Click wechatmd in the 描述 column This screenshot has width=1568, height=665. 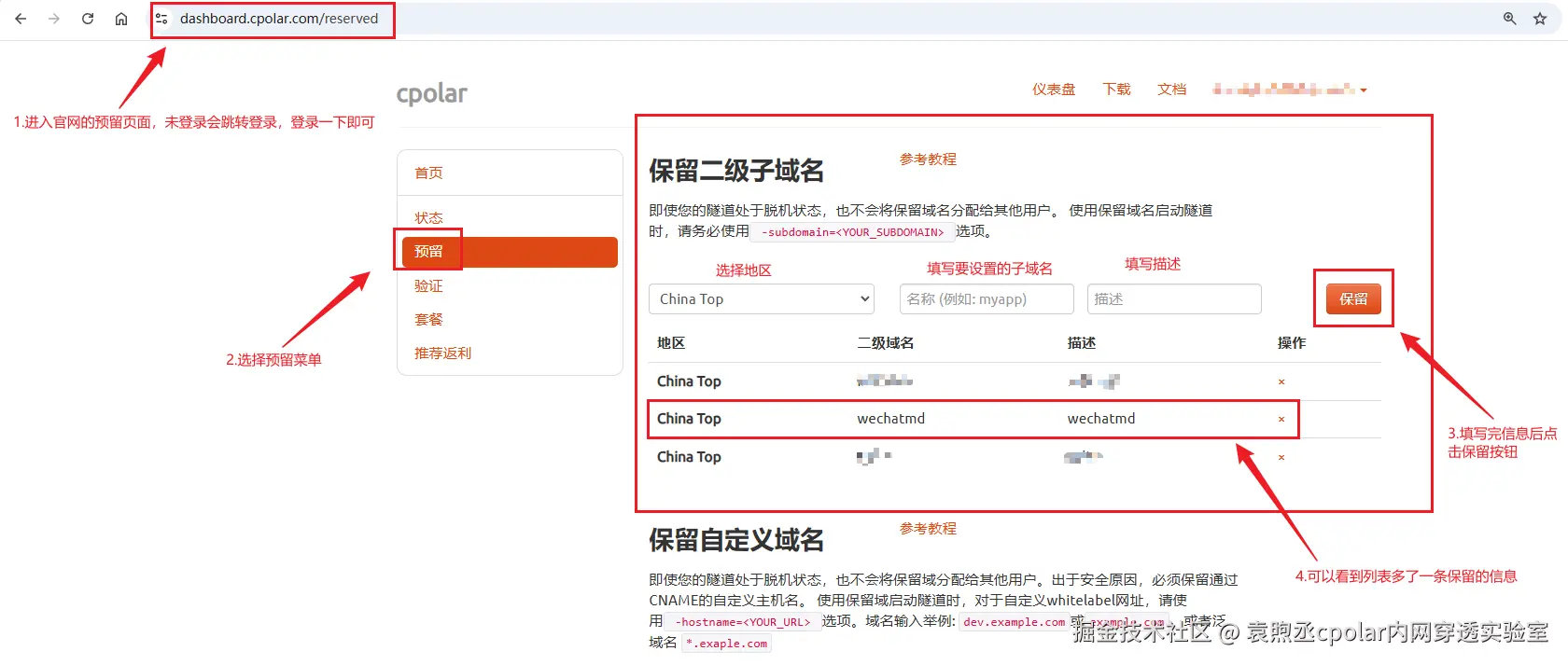1101,419
